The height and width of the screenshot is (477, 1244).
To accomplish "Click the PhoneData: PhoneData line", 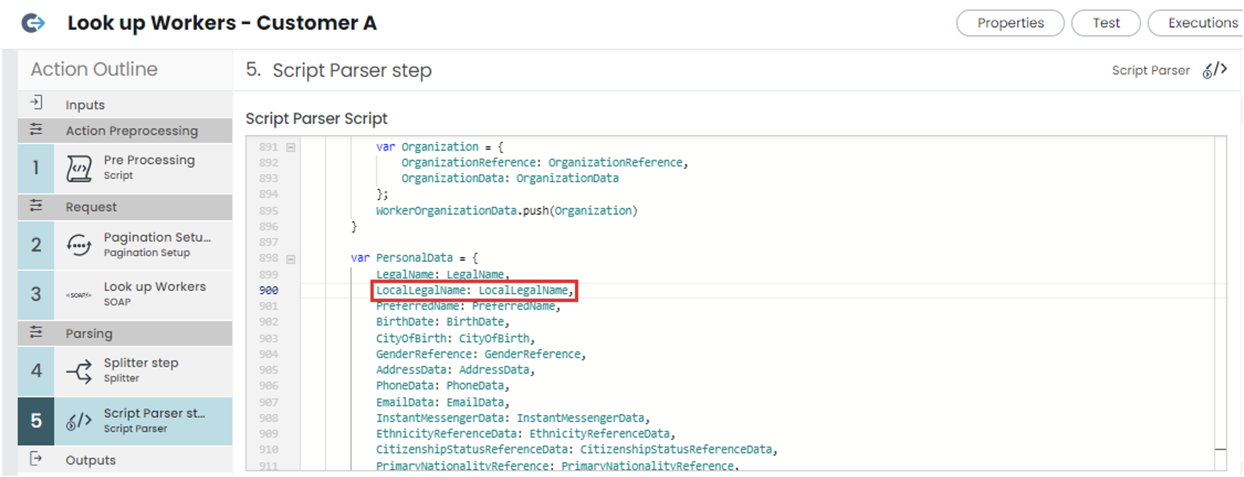I will coord(442,386).
